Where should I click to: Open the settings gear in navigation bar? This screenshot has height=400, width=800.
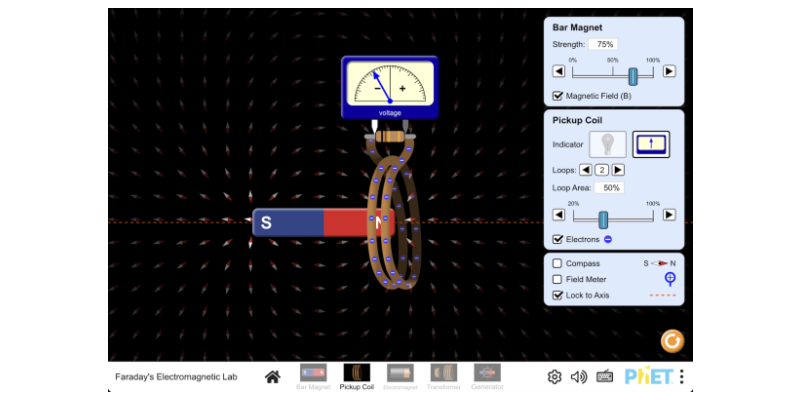click(554, 377)
